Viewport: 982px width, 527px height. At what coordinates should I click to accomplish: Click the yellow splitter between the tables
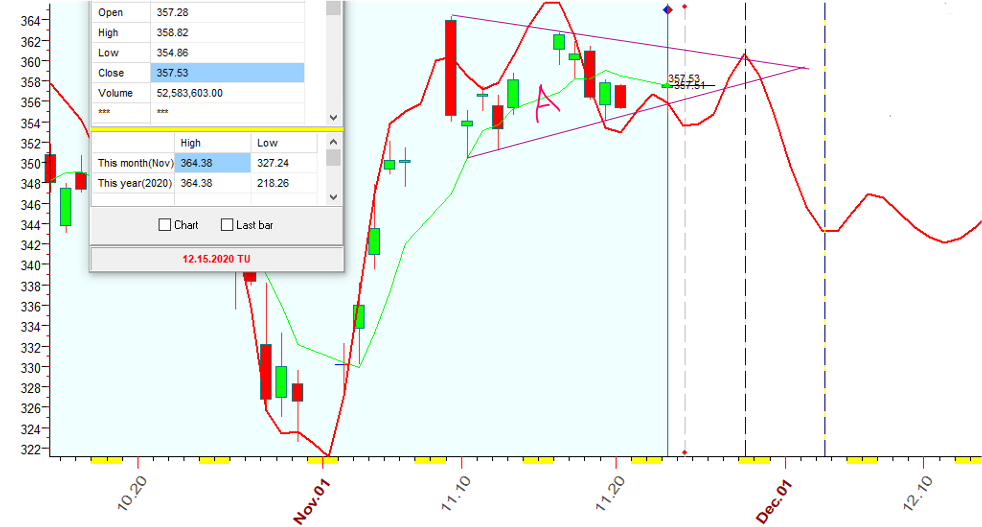click(x=216, y=129)
